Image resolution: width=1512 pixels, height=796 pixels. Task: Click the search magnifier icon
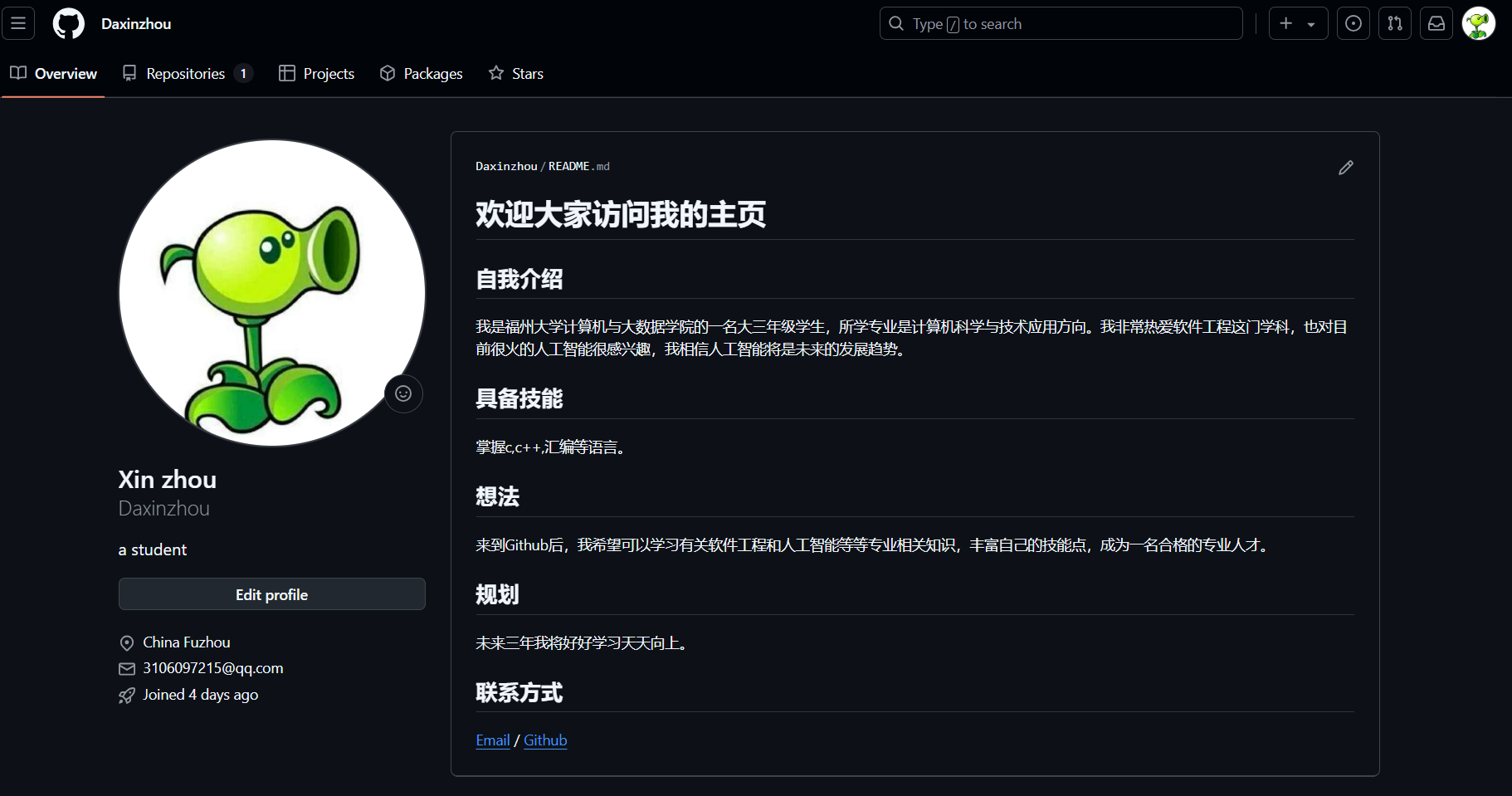pos(896,24)
